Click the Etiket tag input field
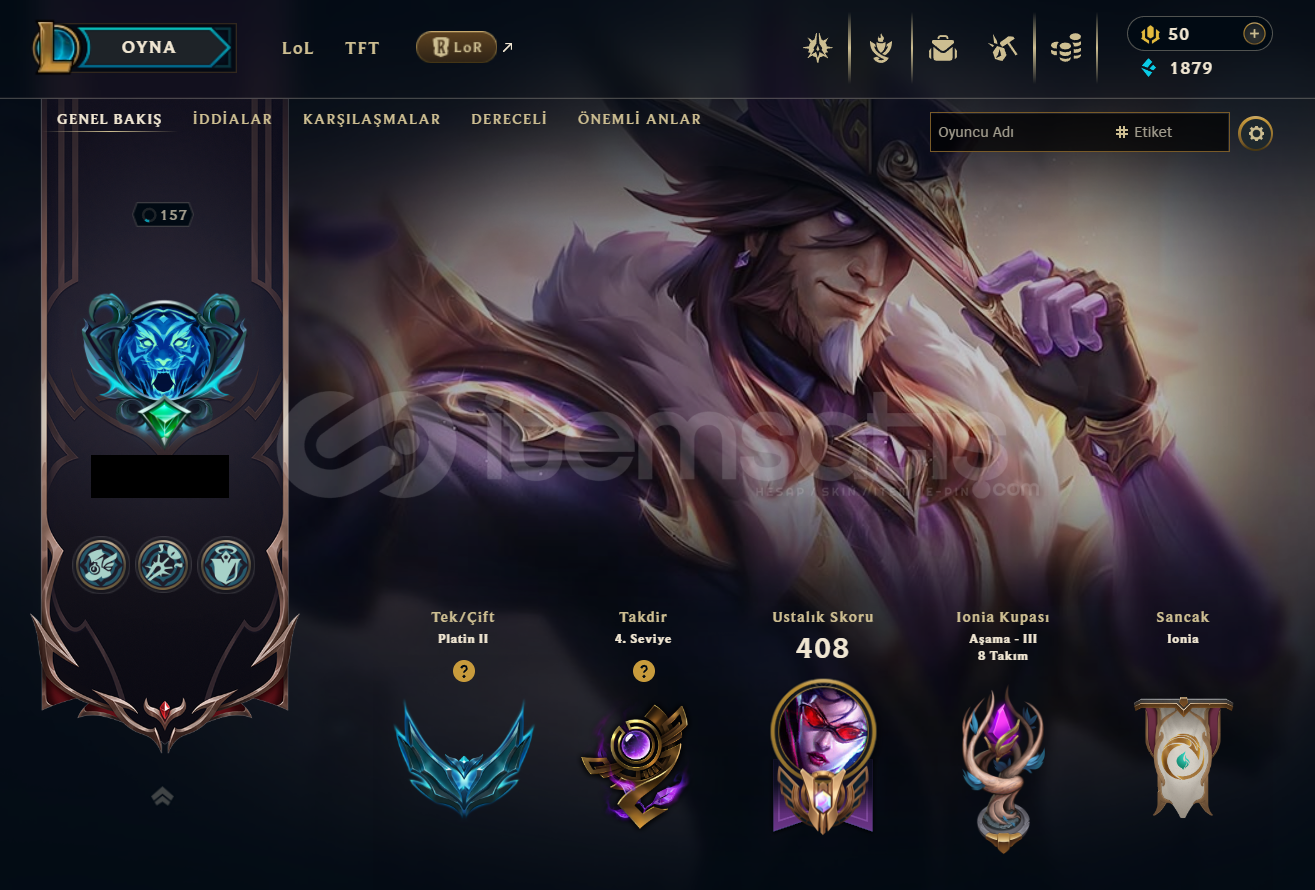 1169,132
